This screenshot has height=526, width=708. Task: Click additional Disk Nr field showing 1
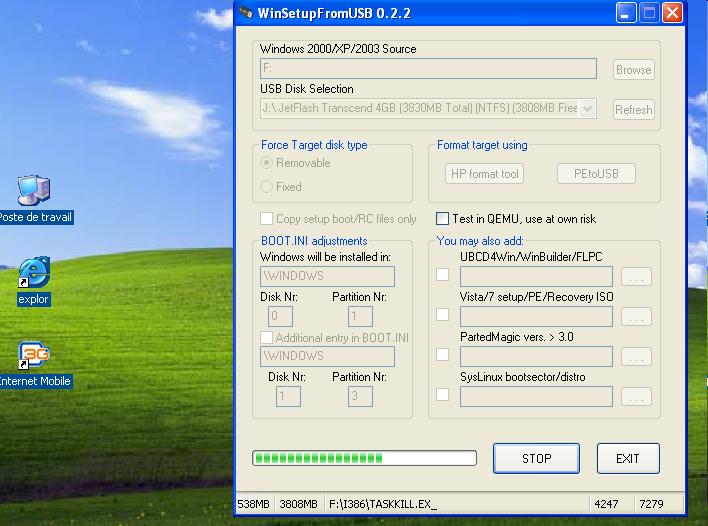click(288, 396)
